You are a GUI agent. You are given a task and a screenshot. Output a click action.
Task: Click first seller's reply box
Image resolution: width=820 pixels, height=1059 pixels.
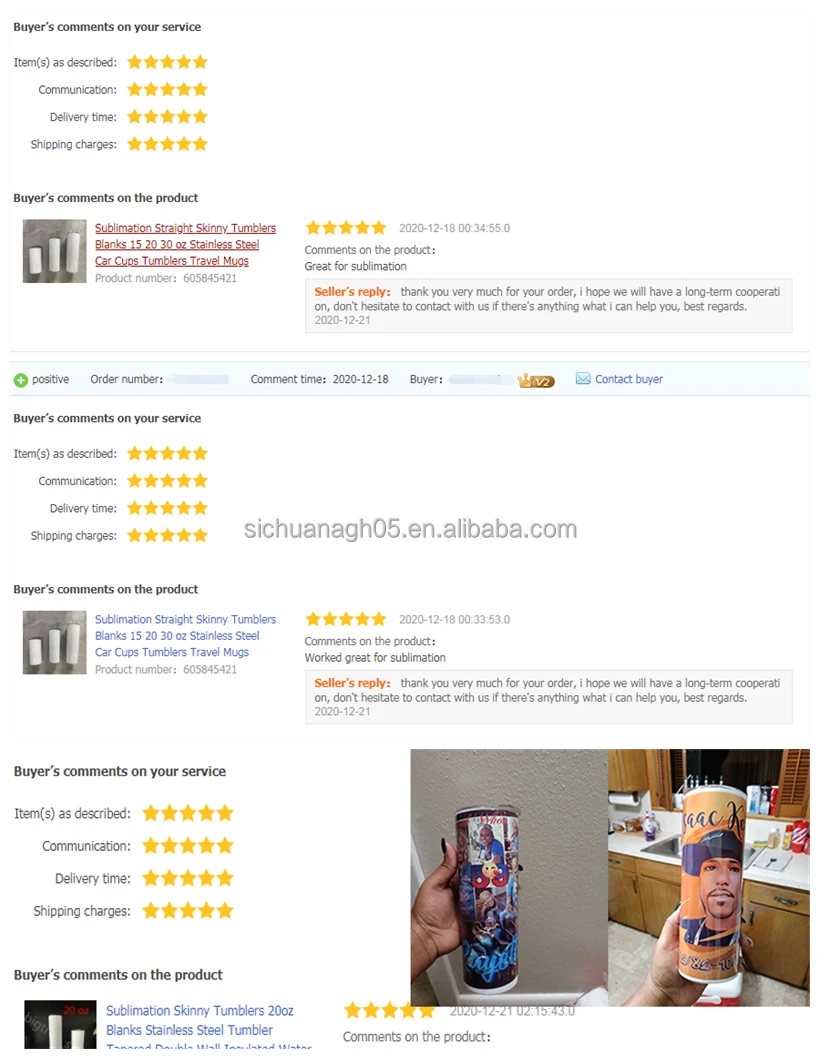548,306
